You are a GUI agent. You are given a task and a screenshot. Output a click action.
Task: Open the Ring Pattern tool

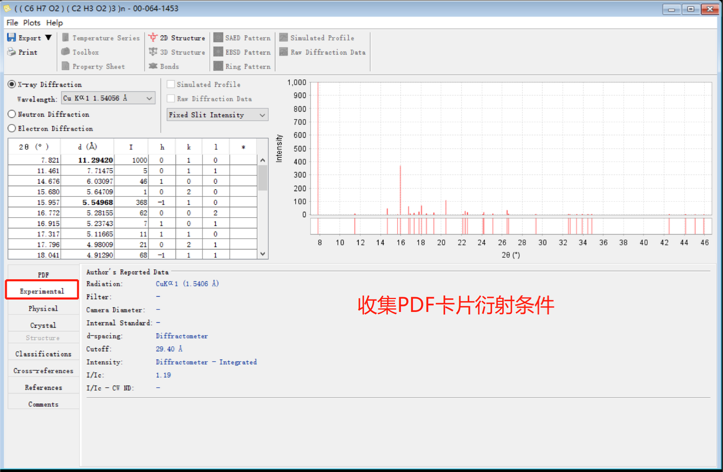pos(219,66)
